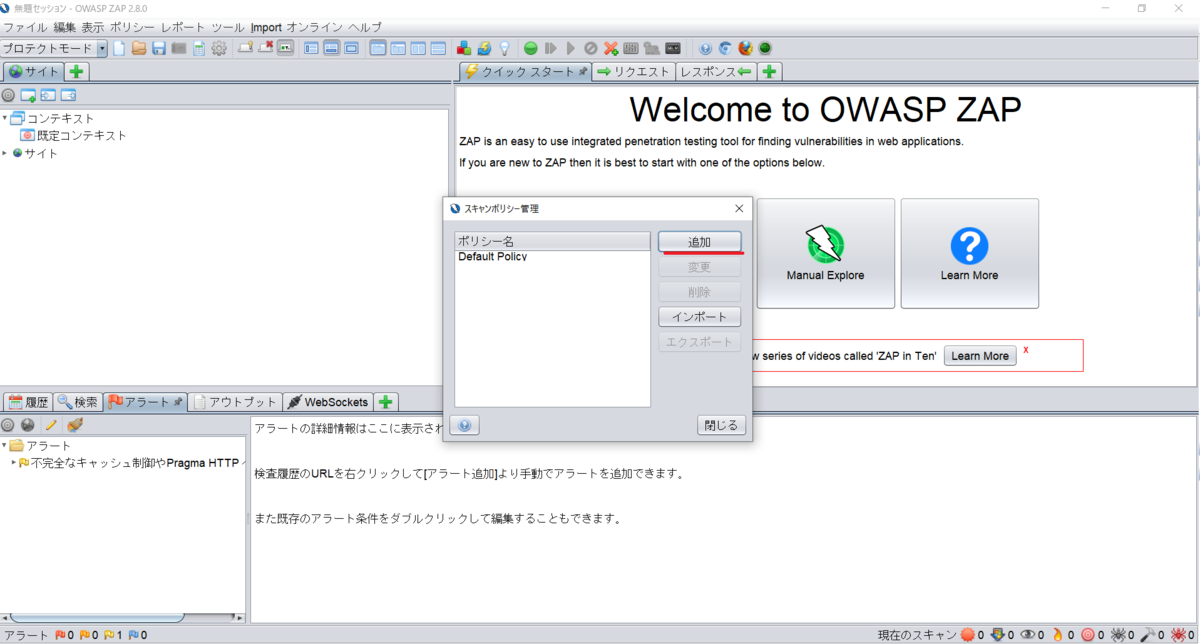Open the ヘルプ menu
This screenshot has width=1200, height=644.
coord(365,27)
